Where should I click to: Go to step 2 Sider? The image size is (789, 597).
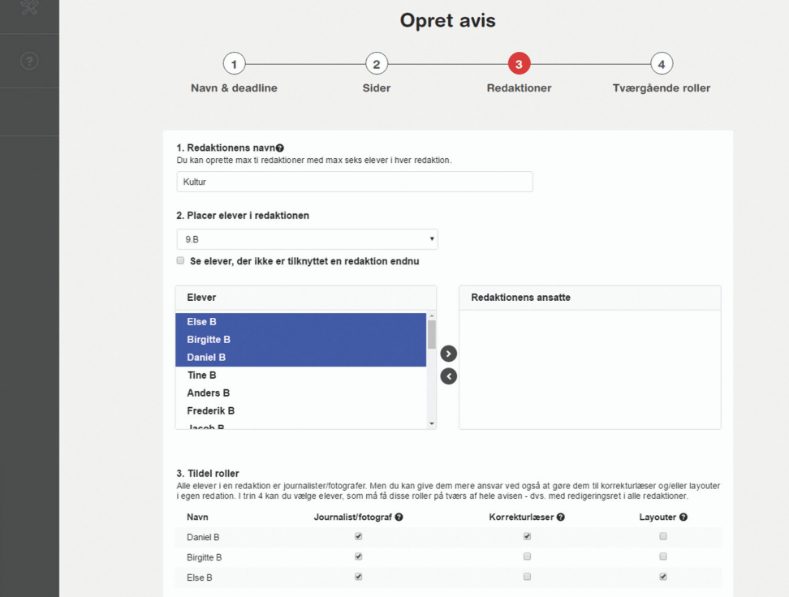tap(376, 64)
